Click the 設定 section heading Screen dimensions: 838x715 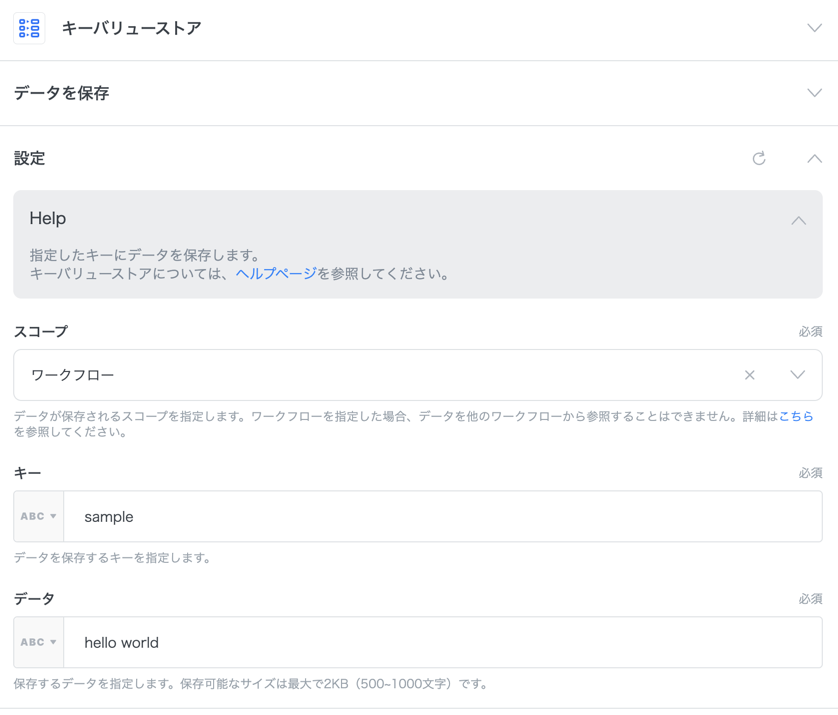click(x=29, y=158)
